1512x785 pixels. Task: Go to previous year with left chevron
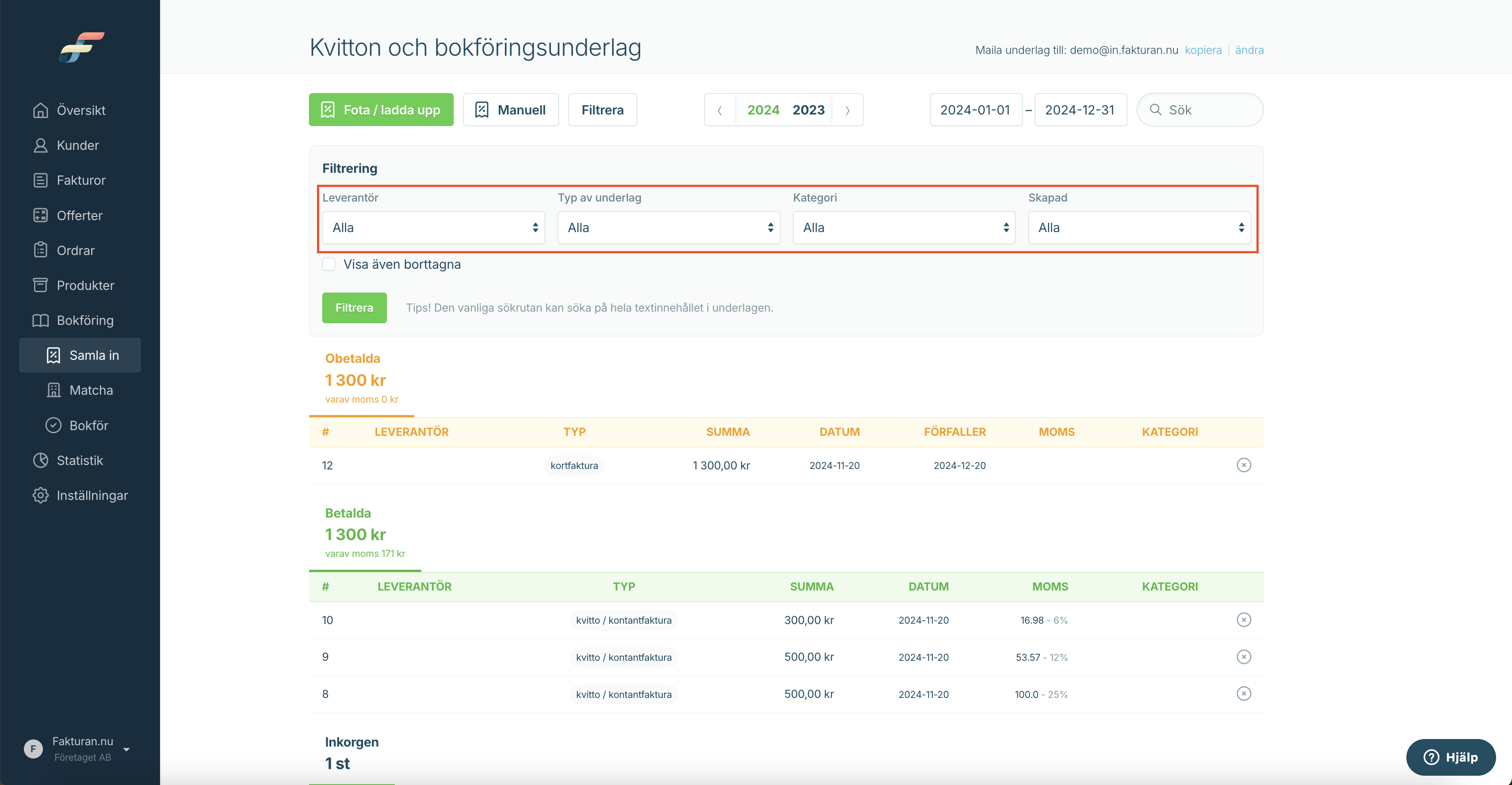click(x=720, y=110)
